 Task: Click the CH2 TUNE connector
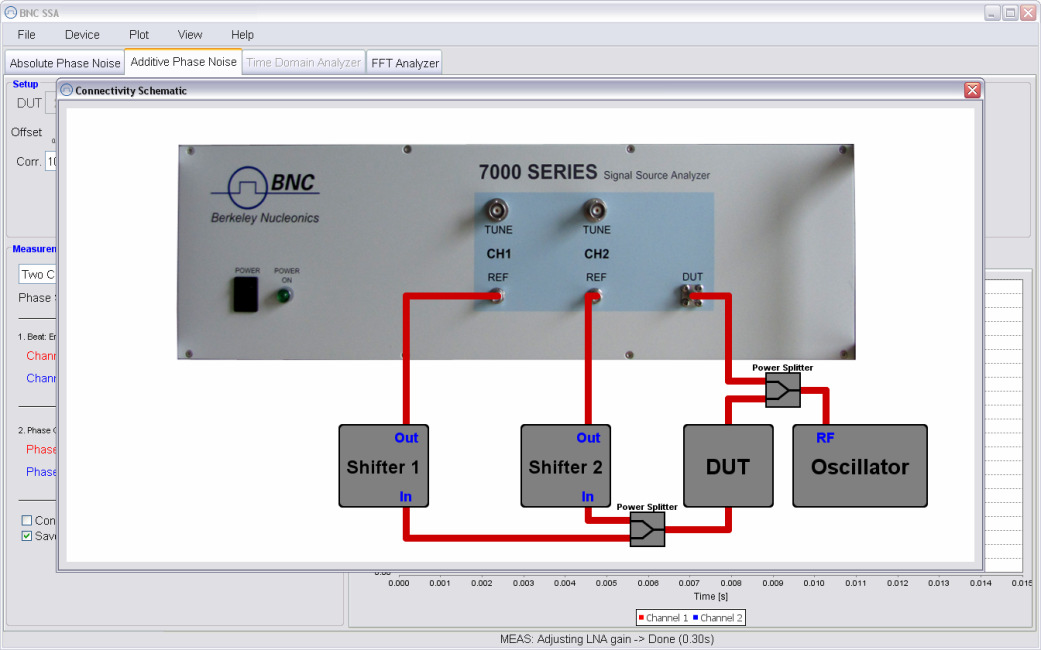pos(595,210)
